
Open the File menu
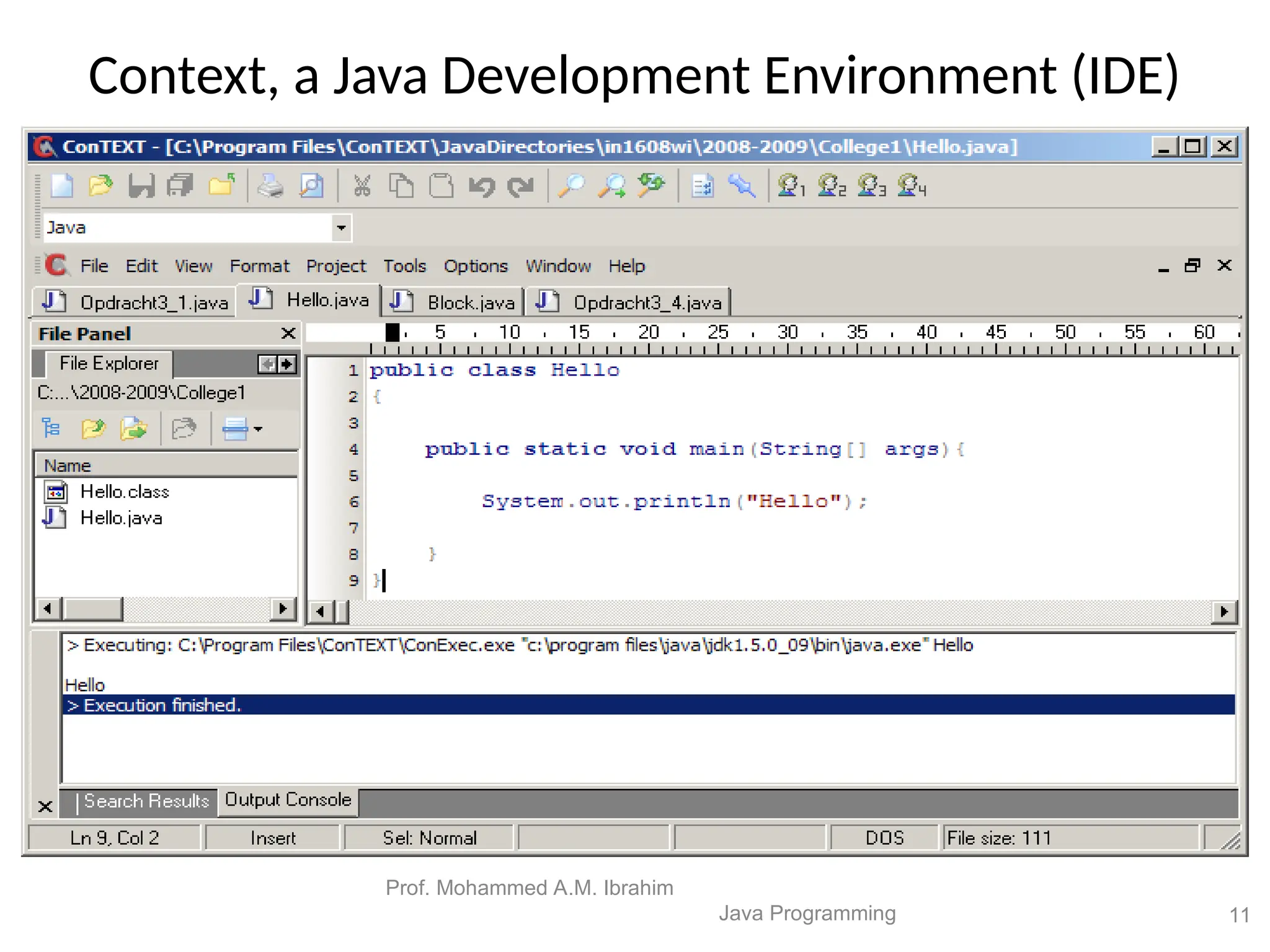click(x=94, y=266)
